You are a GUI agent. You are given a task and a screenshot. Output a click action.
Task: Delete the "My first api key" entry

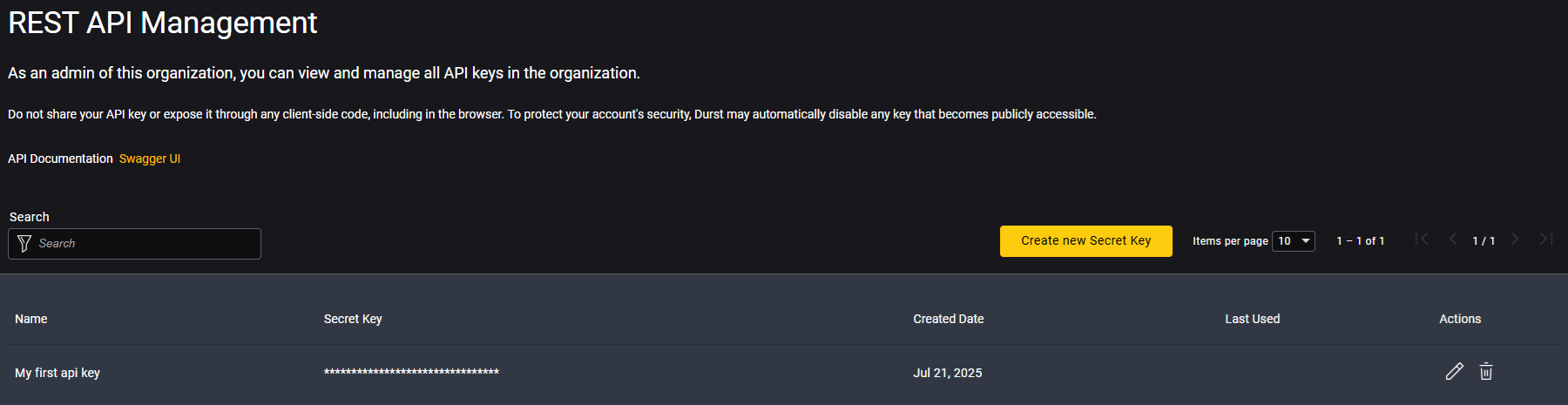pyautogui.click(x=1486, y=372)
